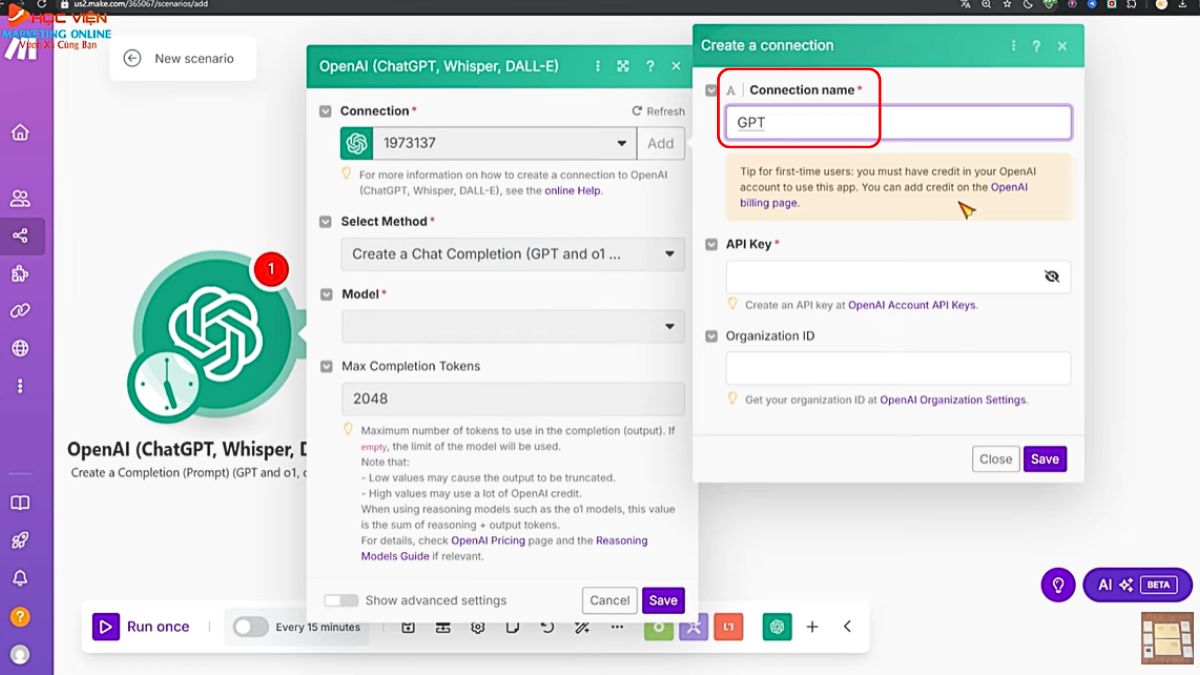Open the Team icon in sidebar
The image size is (1200, 675).
click(x=20, y=198)
